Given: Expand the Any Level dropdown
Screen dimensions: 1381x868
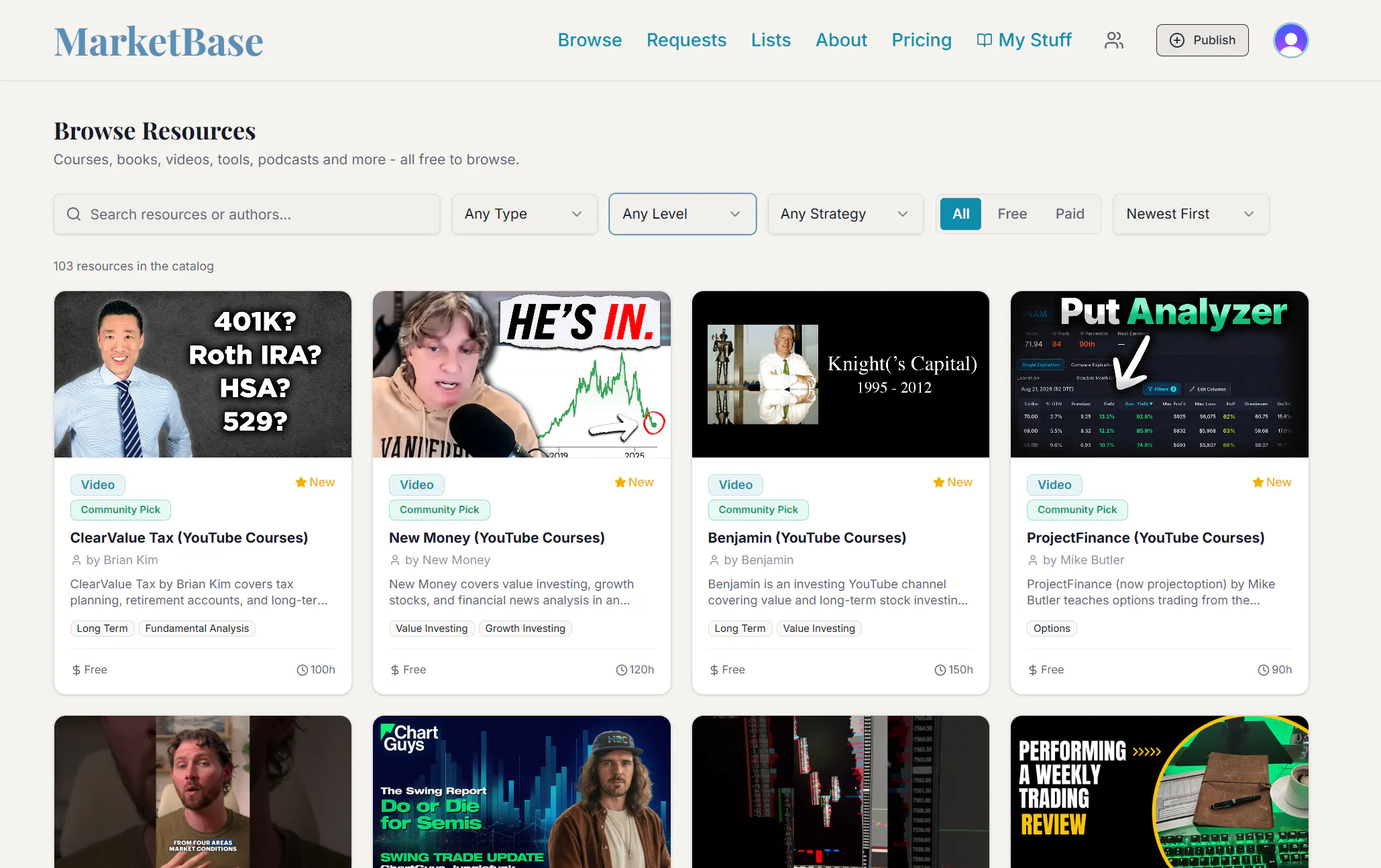Looking at the screenshot, I should pyautogui.click(x=682, y=214).
